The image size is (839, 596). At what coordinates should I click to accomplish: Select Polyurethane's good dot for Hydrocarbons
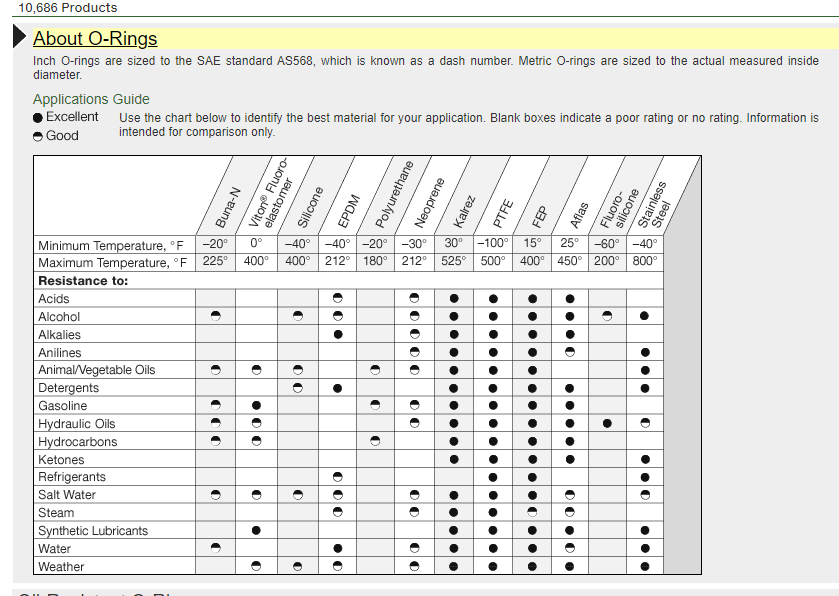(375, 441)
